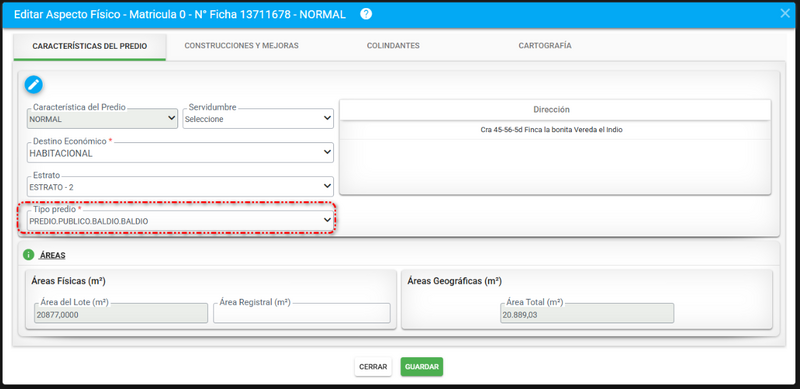The width and height of the screenshot is (800, 389).
Task: Switch to Construcciones y Mejoras tab
Action: pyautogui.click(x=241, y=45)
